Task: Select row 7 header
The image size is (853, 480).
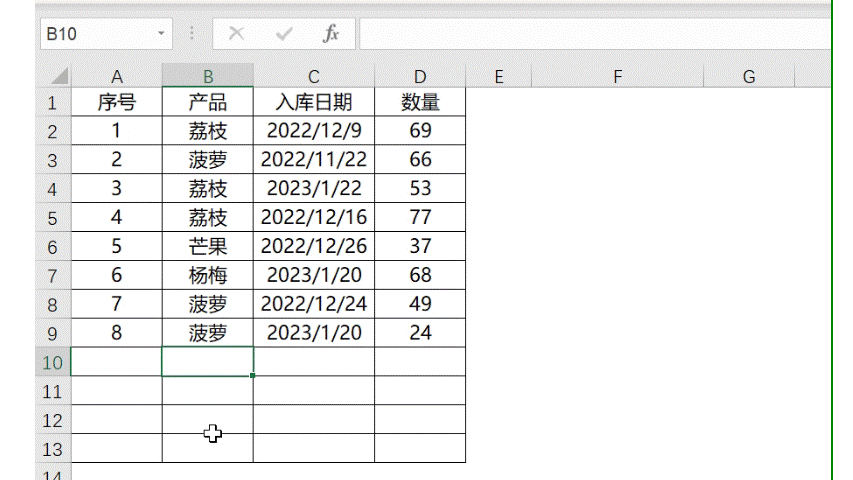Action: (52, 275)
